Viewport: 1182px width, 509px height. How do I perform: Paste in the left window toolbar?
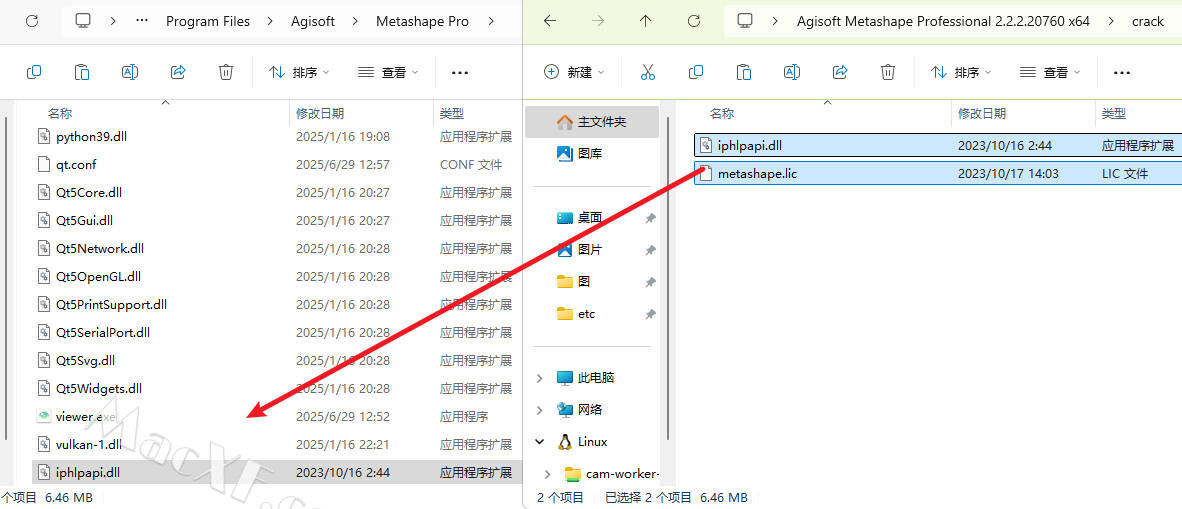click(81, 72)
